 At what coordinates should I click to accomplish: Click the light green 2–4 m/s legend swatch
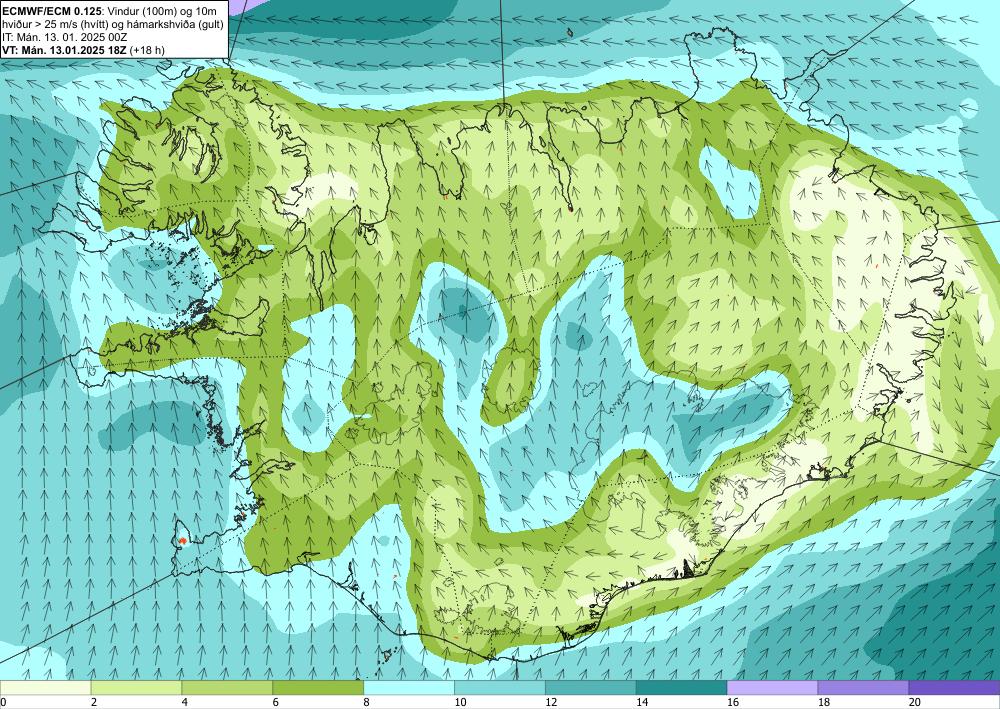[136, 688]
